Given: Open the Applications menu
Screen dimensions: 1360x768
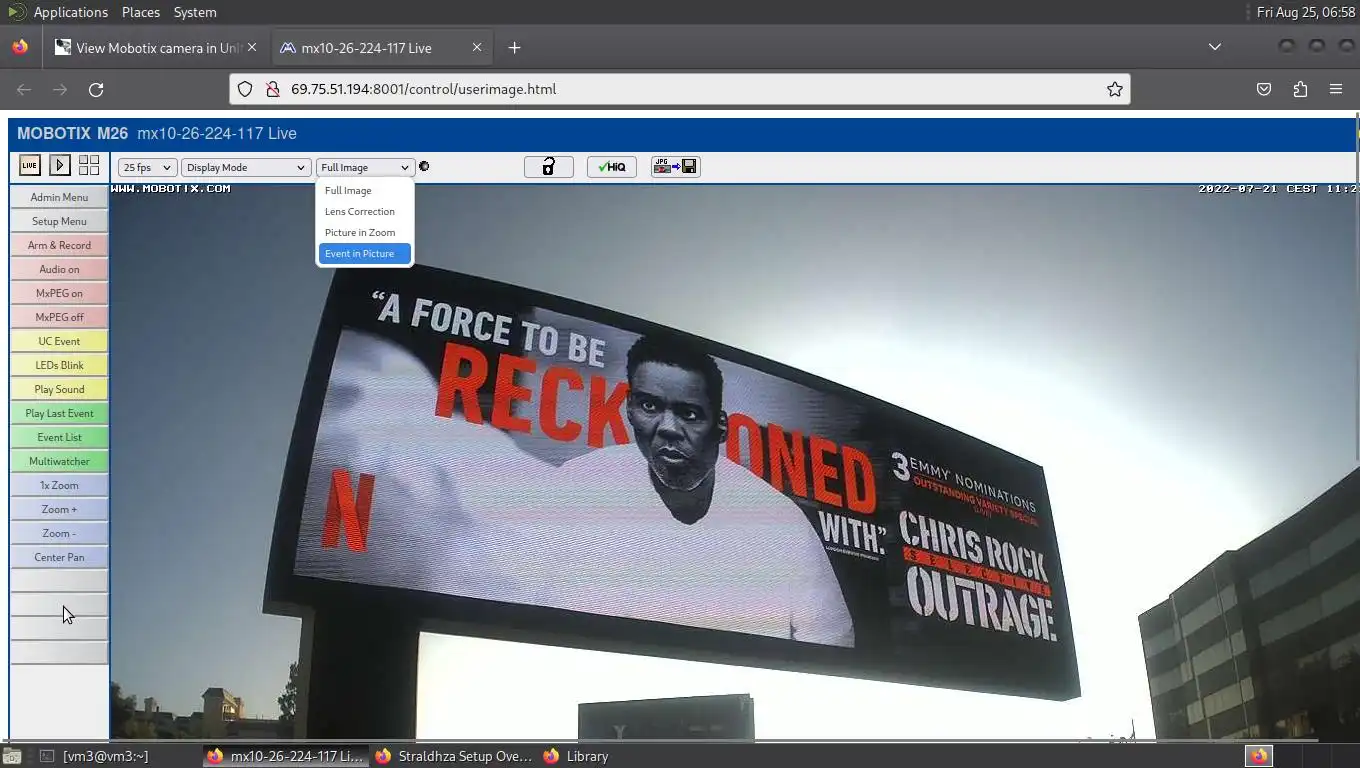Looking at the screenshot, I should click(70, 12).
